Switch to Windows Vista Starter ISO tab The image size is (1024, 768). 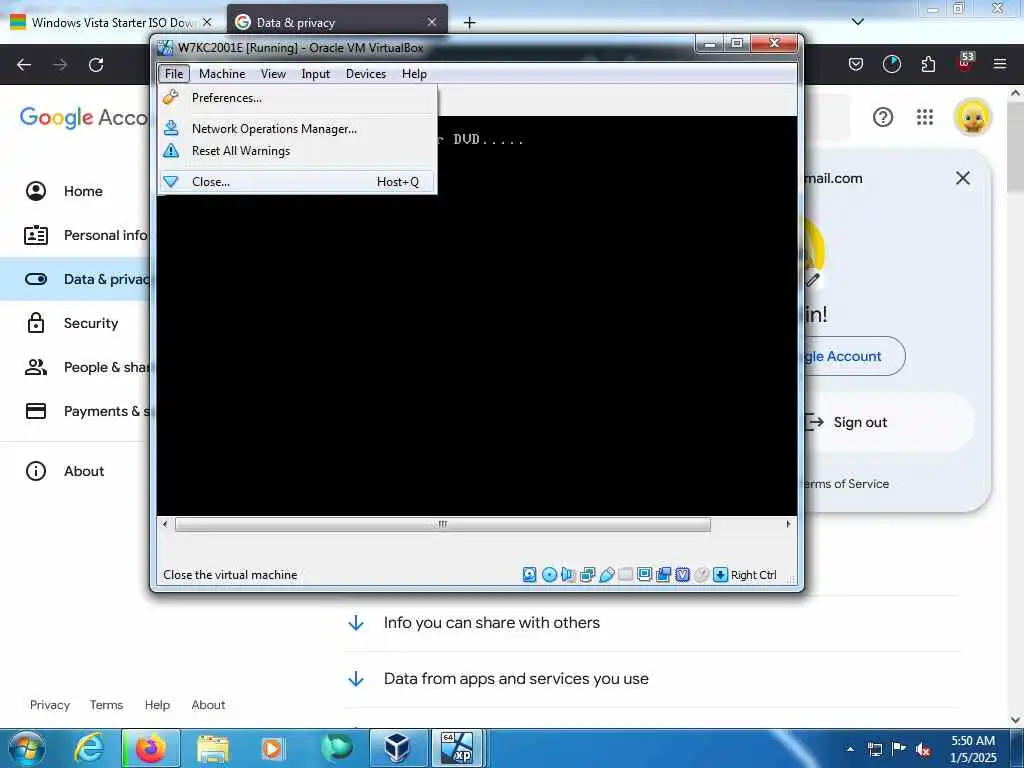coord(111,22)
